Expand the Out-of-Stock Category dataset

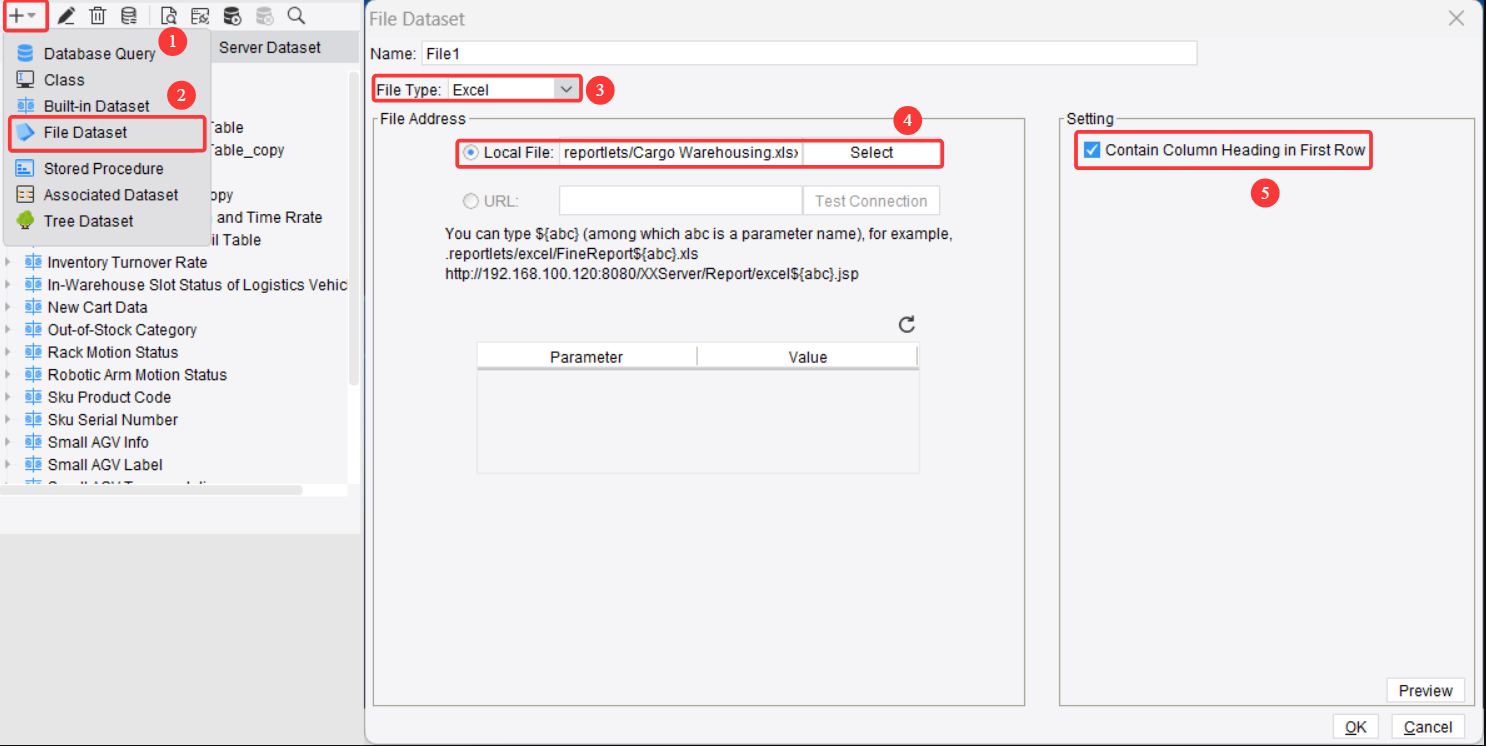click(x=9, y=330)
